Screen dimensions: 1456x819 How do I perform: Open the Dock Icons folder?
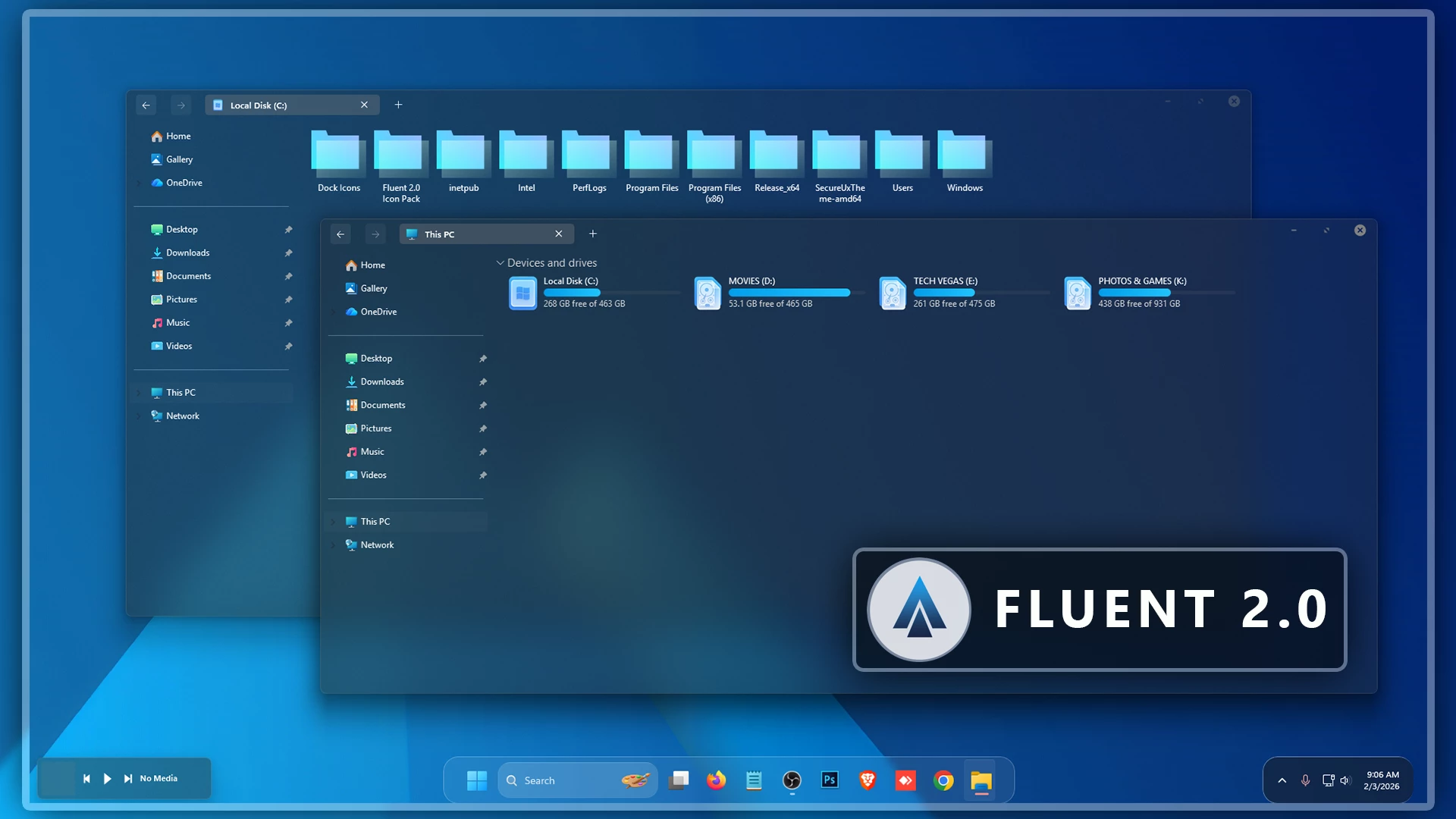(x=339, y=162)
